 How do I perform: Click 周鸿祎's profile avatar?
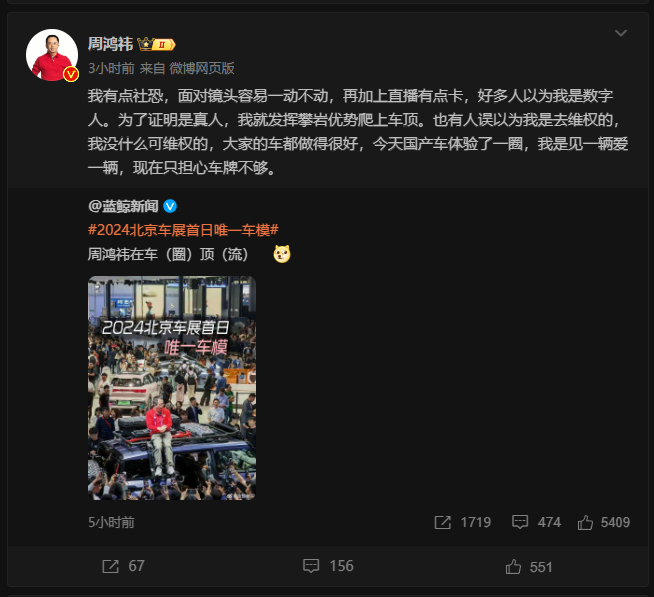click(52, 55)
